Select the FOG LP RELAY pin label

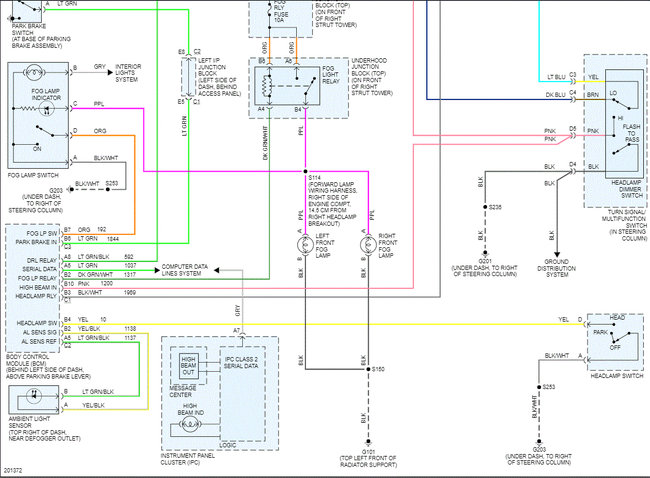pyautogui.click(x=37, y=278)
